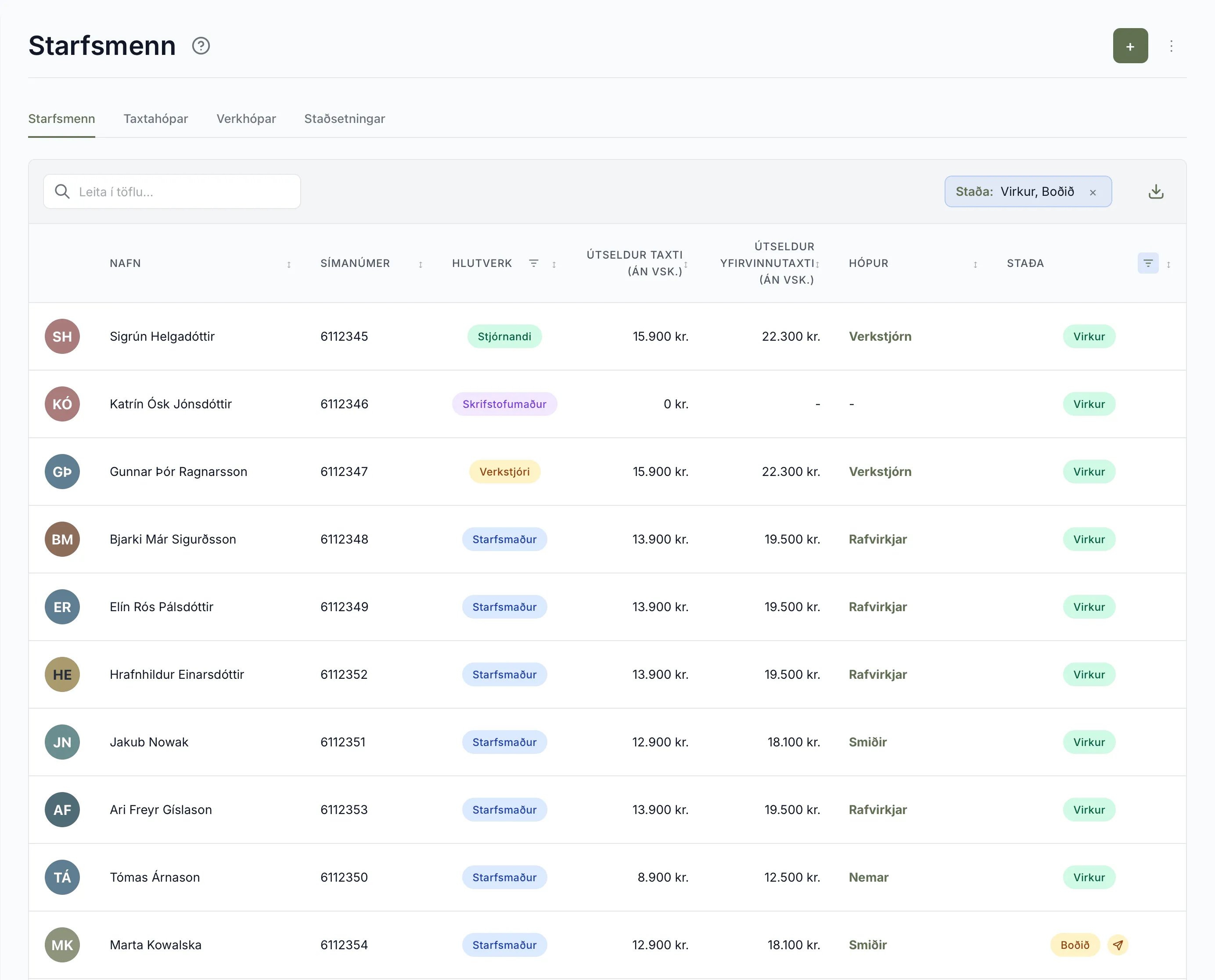Open Nemar group link for Tómas Árnason
Screen dimensions: 1215x980
point(869,877)
